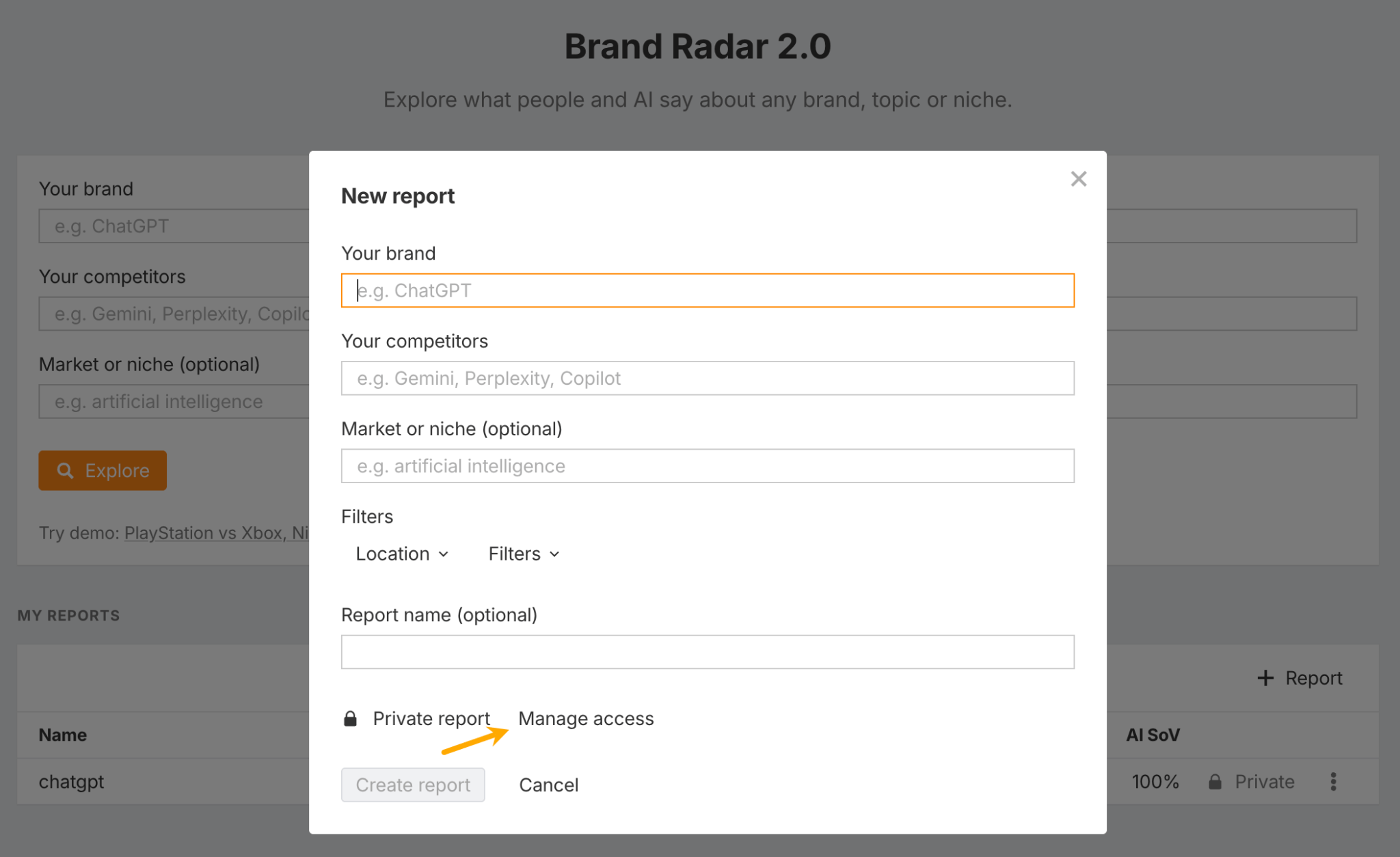Click the Private report label
This screenshot has width=1400, height=857.
coord(431,718)
